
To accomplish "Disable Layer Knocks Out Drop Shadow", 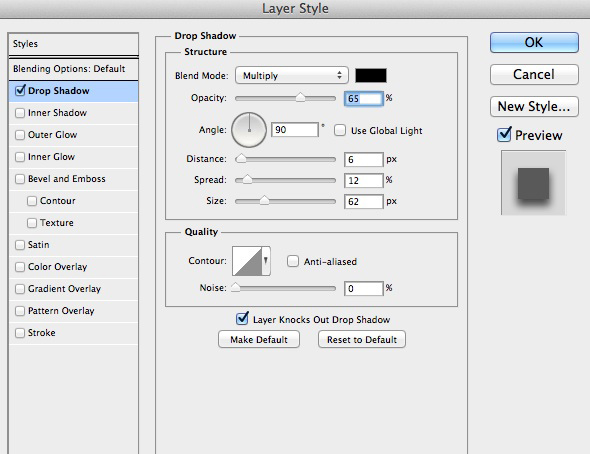I will pos(242,319).
